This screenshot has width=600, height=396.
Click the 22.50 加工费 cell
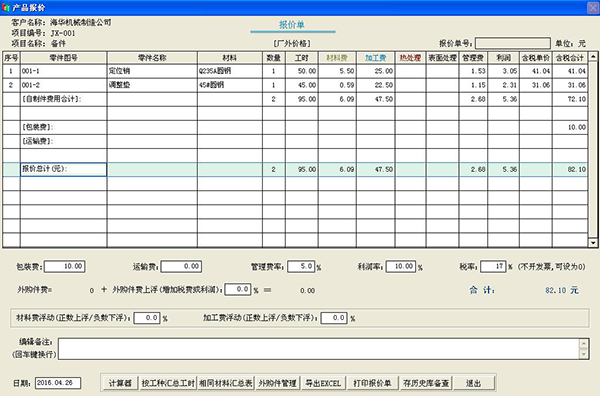point(376,85)
